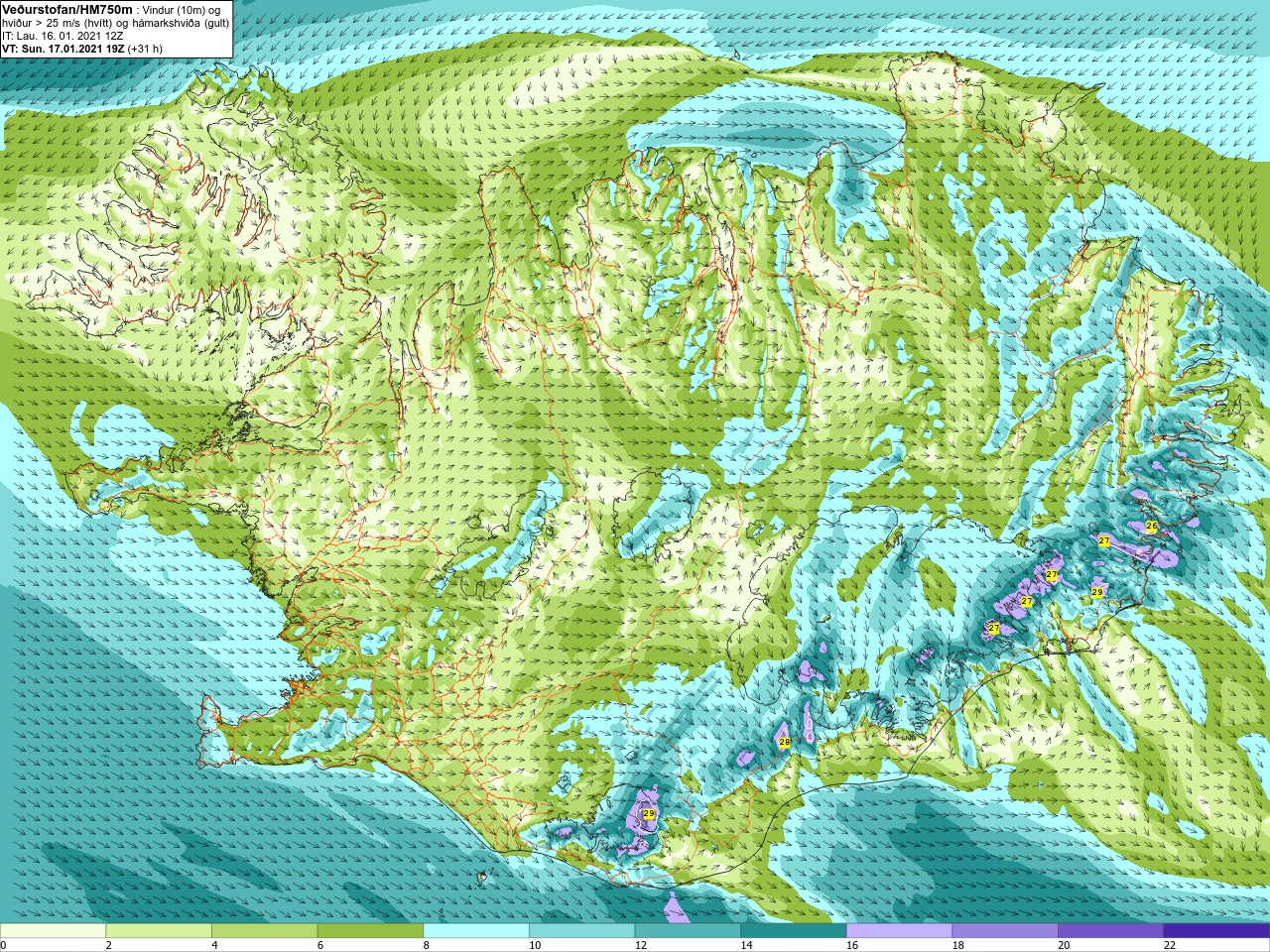The width and height of the screenshot is (1270, 952).
Task: Select the light yellow-green 2–4 m/s legend swatch
Action: pyautogui.click(x=159, y=931)
